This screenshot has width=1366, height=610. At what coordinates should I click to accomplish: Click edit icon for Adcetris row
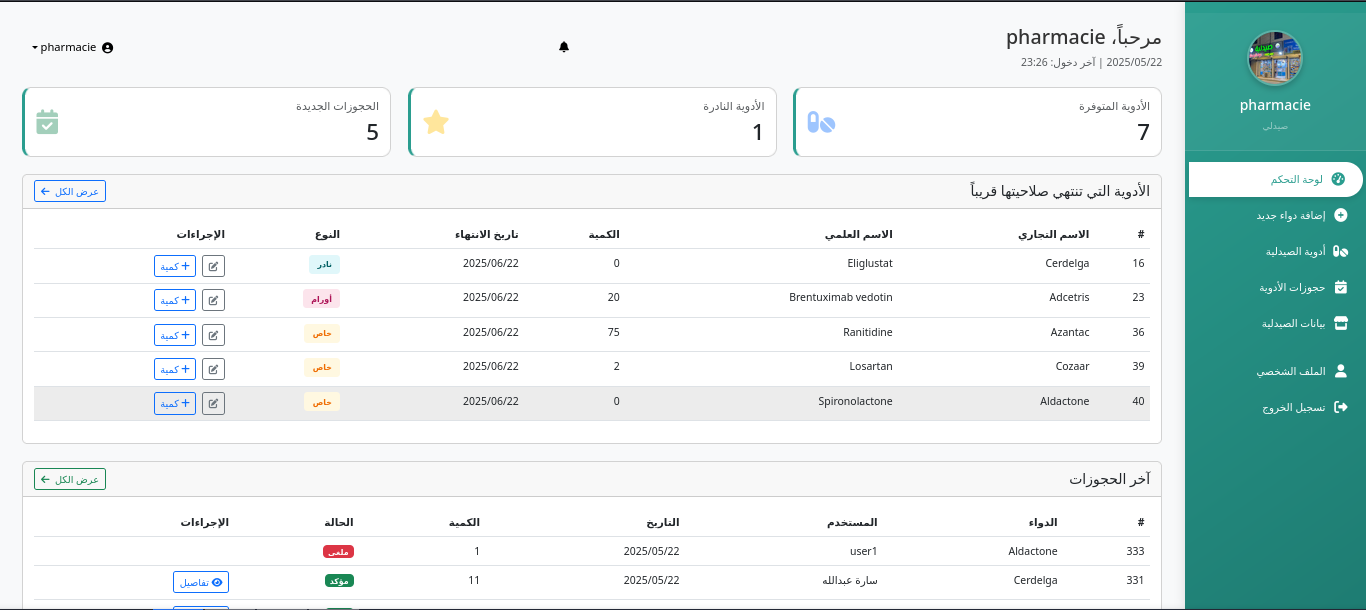click(213, 300)
